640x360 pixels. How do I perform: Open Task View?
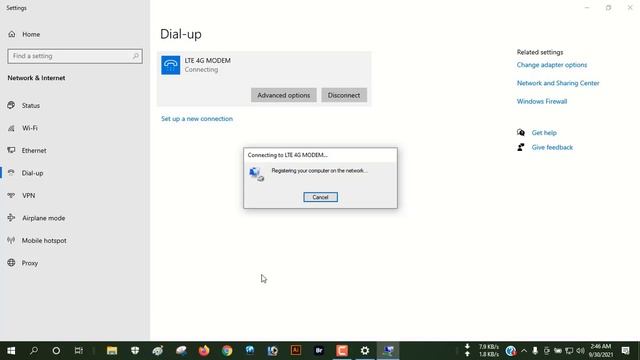(78, 351)
